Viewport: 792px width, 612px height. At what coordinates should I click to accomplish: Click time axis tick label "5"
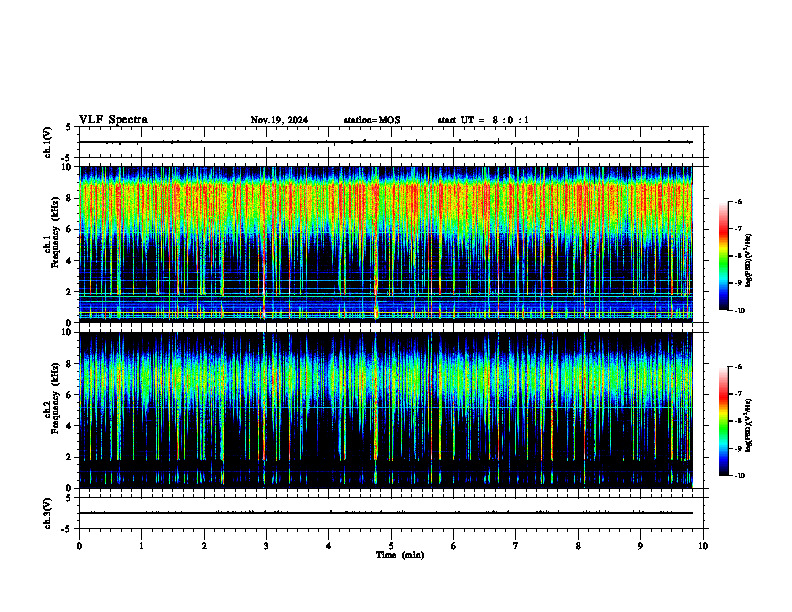pos(391,546)
